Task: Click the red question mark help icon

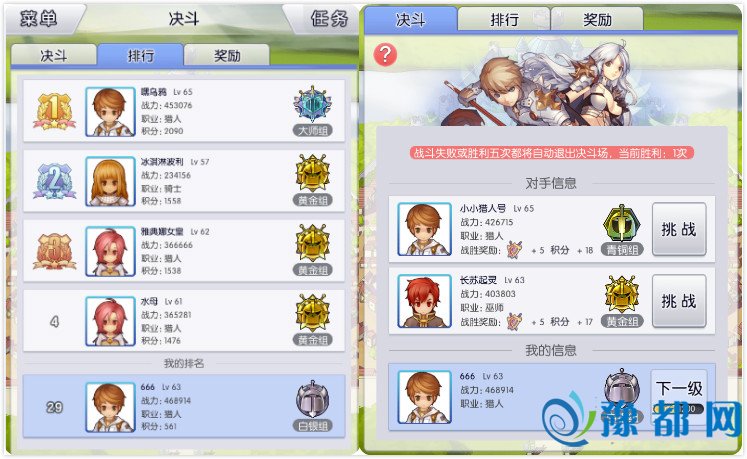Action: click(x=385, y=55)
